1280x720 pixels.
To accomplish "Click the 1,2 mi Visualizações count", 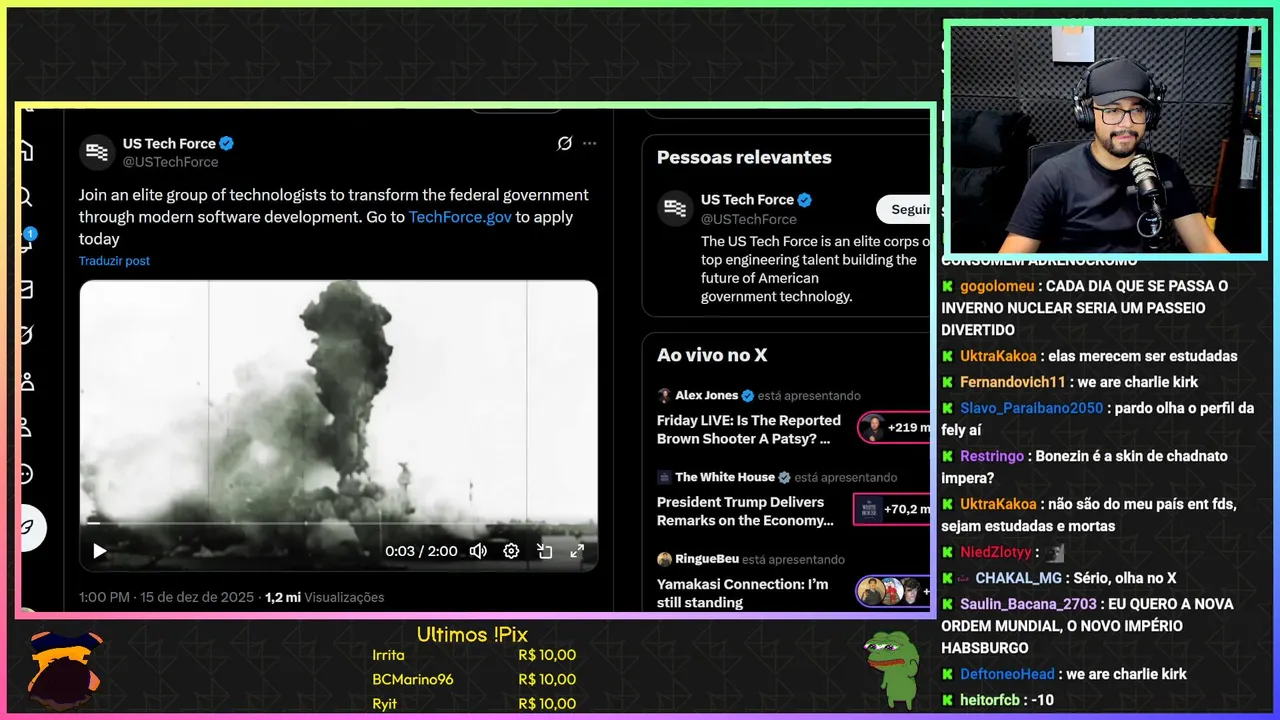I will 325,597.
